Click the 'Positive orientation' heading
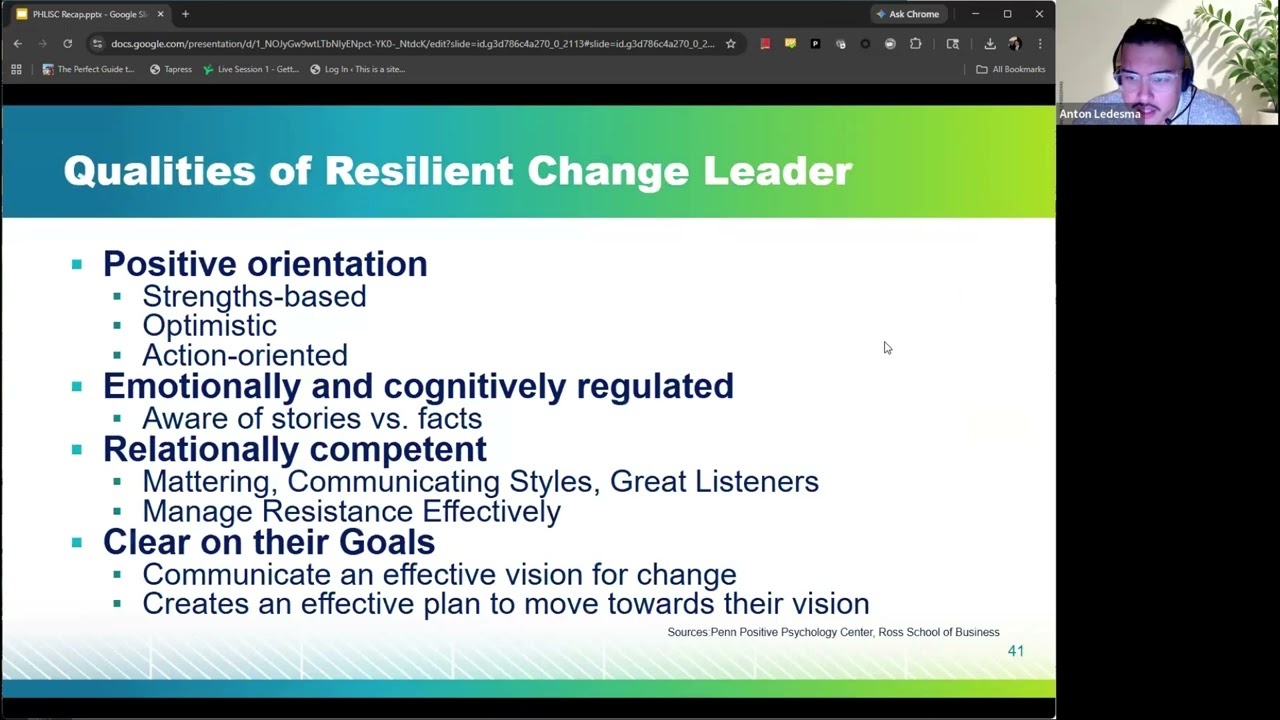The image size is (1280, 720). 265,264
